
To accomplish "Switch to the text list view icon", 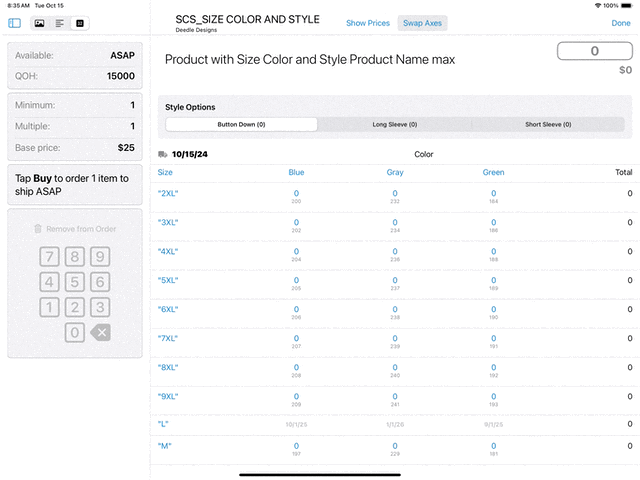I will (x=60, y=23).
